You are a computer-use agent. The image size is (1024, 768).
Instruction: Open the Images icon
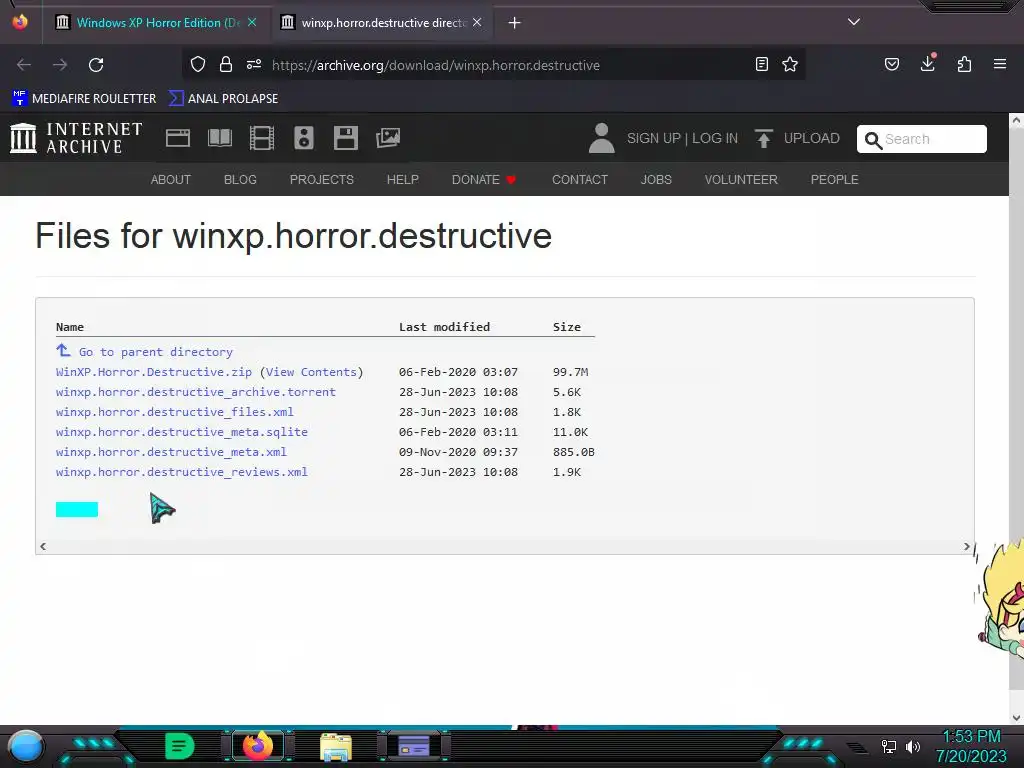pyautogui.click(x=388, y=138)
